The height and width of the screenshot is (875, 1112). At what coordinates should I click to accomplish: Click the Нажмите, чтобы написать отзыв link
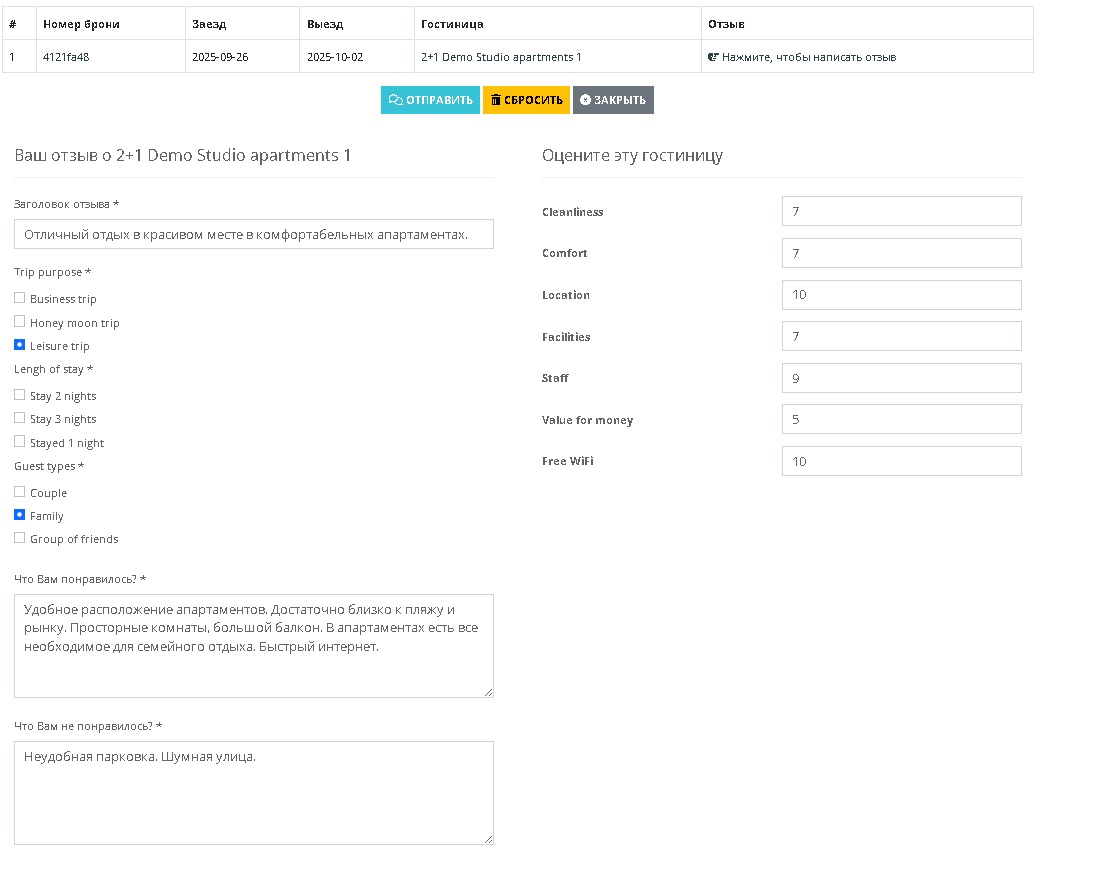[808, 57]
